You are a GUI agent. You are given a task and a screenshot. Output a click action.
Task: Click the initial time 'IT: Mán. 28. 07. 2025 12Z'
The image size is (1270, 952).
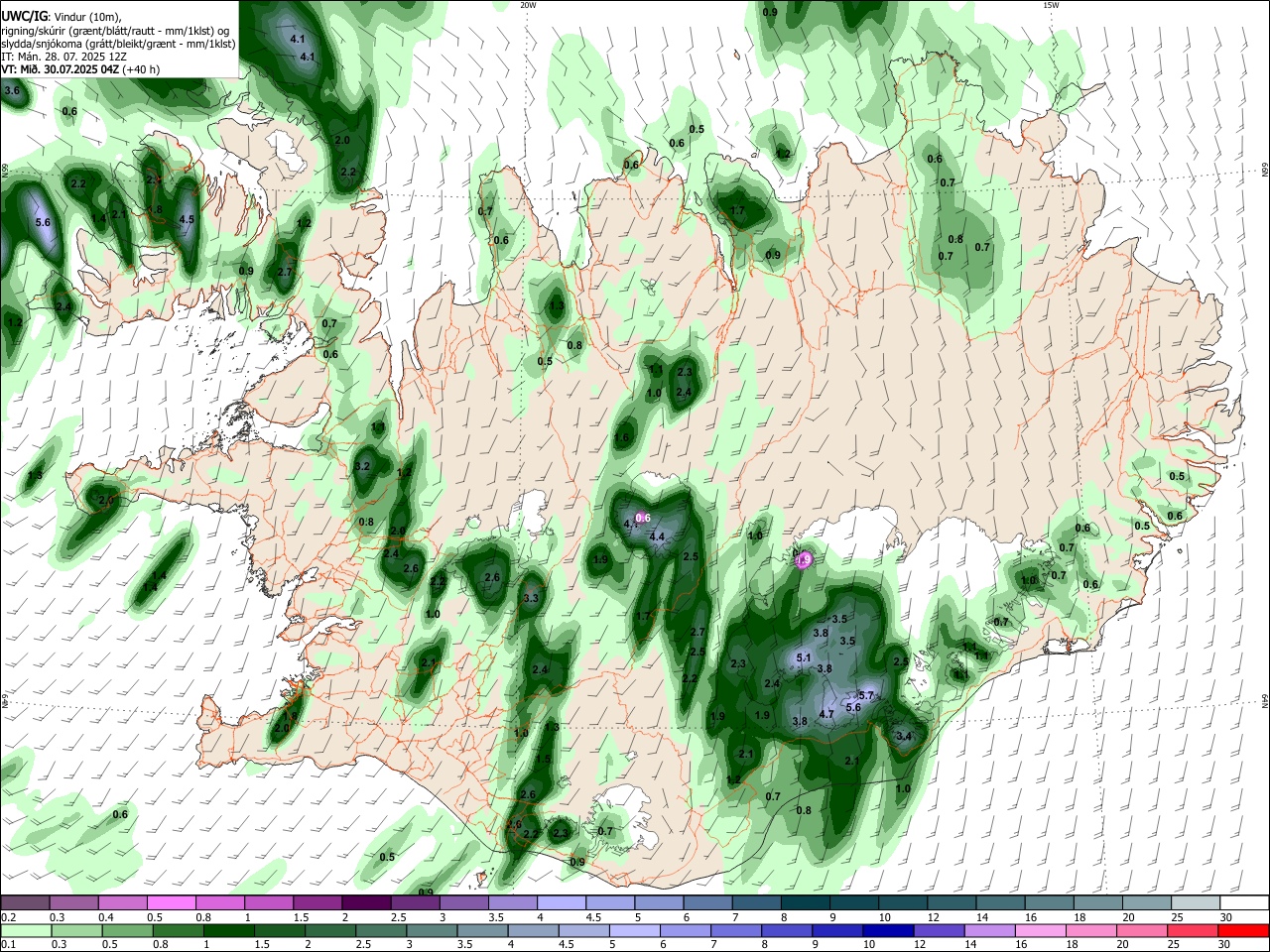(x=63, y=57)
